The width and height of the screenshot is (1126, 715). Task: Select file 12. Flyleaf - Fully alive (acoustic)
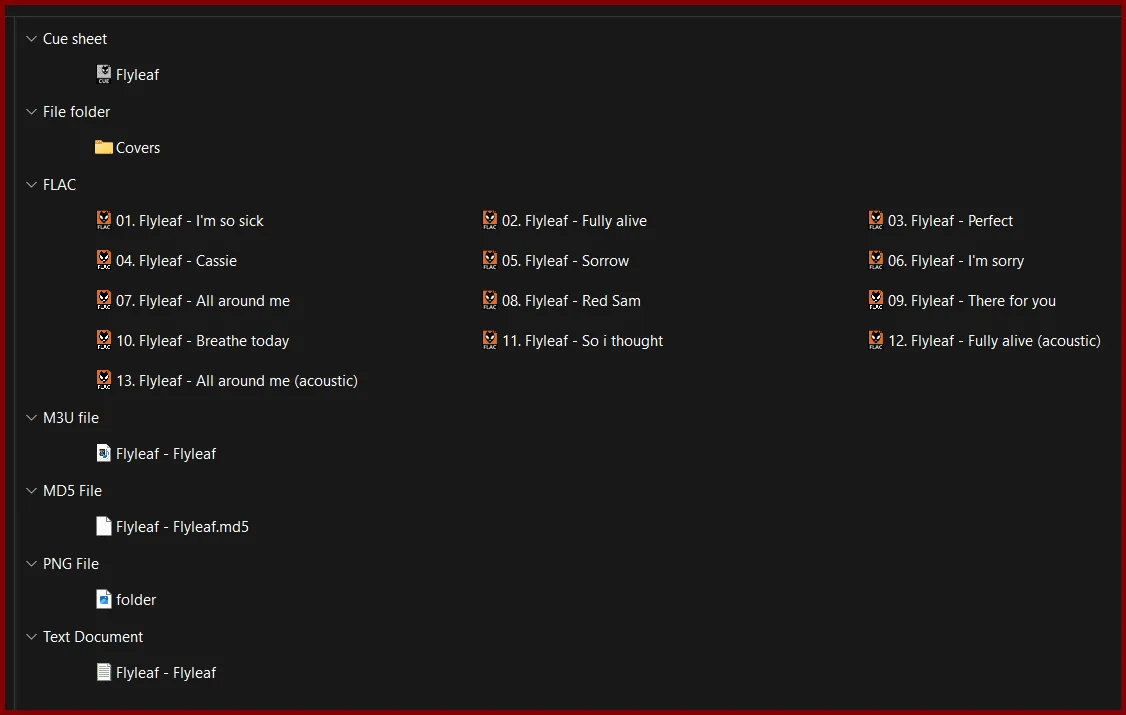click(994, 341)
